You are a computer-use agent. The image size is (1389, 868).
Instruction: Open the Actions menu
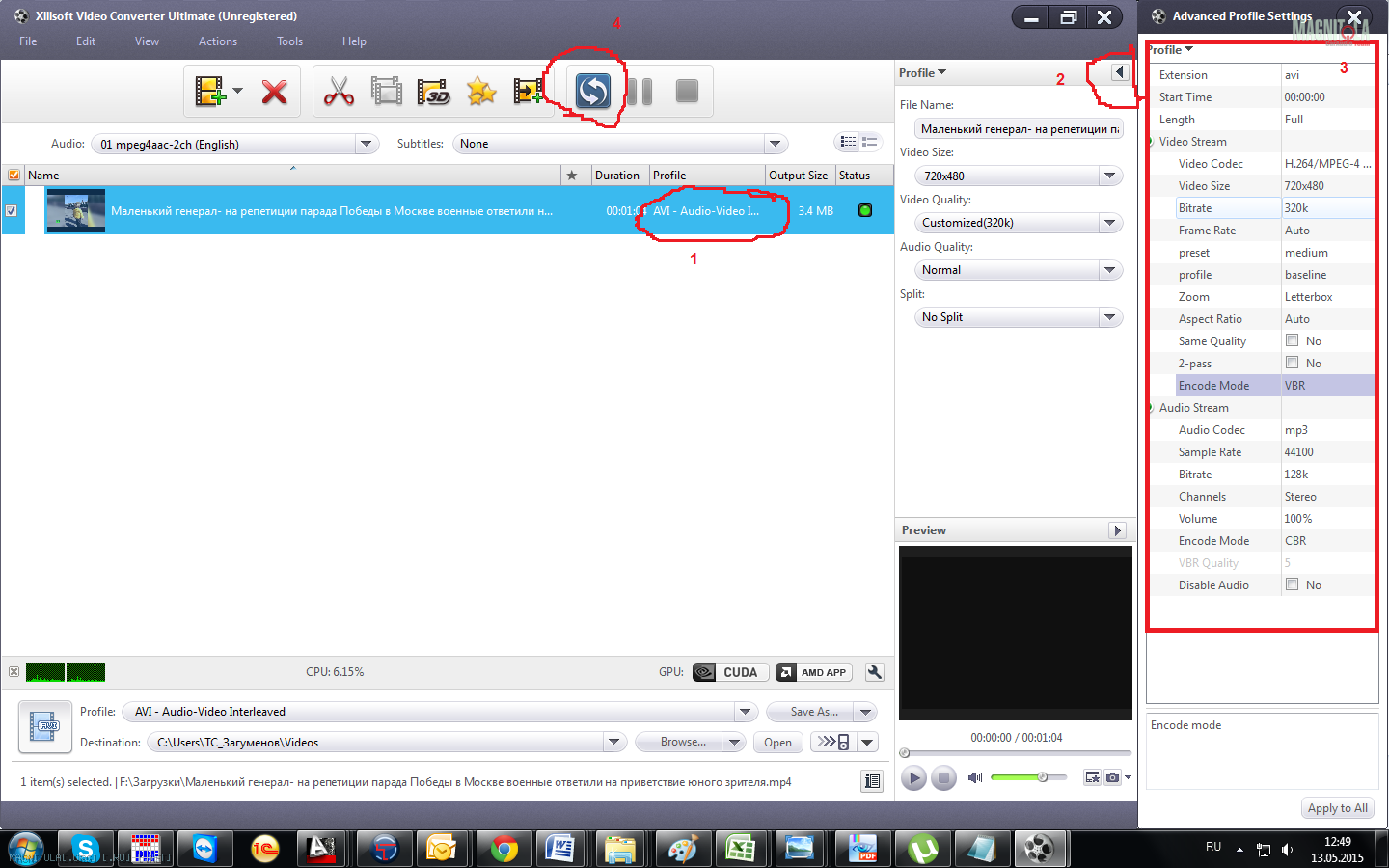(x=218, y=41)
